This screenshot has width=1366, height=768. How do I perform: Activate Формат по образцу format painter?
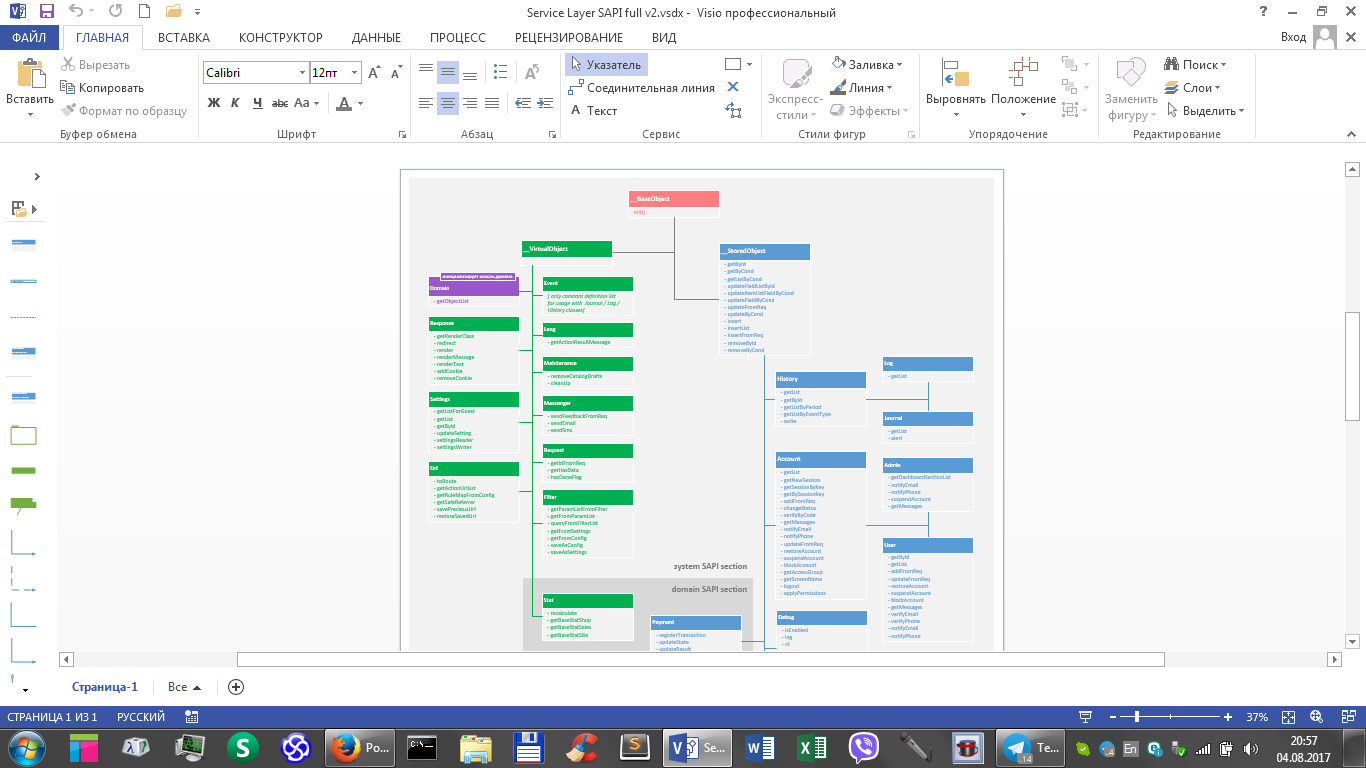point(124,111)
